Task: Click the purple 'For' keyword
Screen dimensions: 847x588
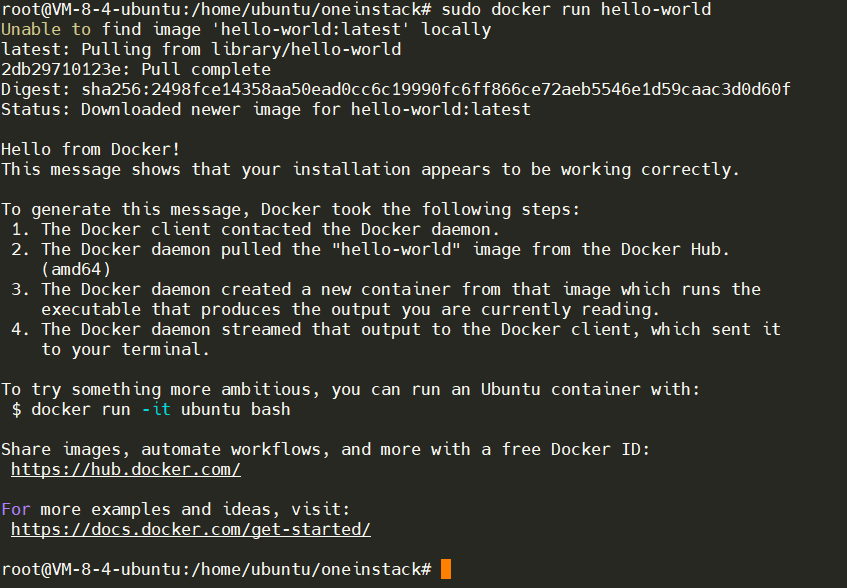Action: click(x=16, y=509)
